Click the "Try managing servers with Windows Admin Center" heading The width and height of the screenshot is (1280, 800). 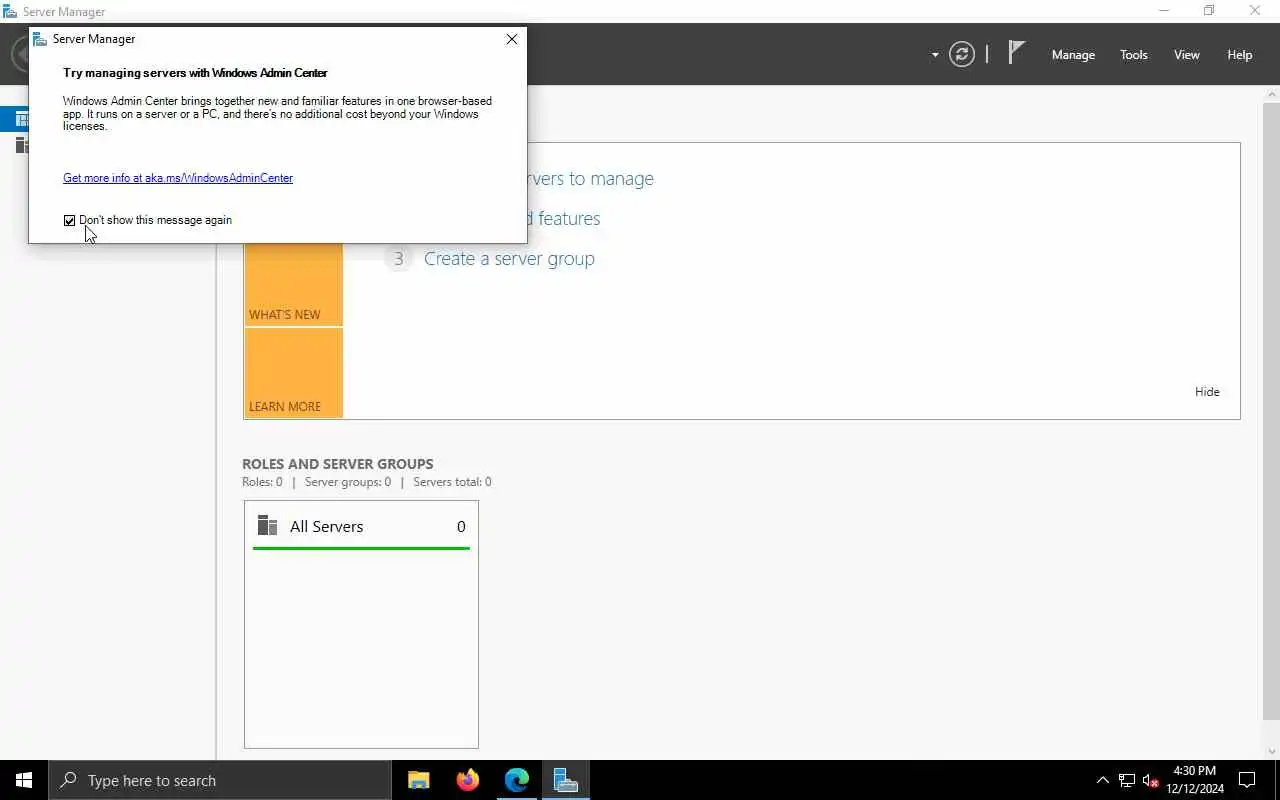pyautogui.click(x=195, y=73)
